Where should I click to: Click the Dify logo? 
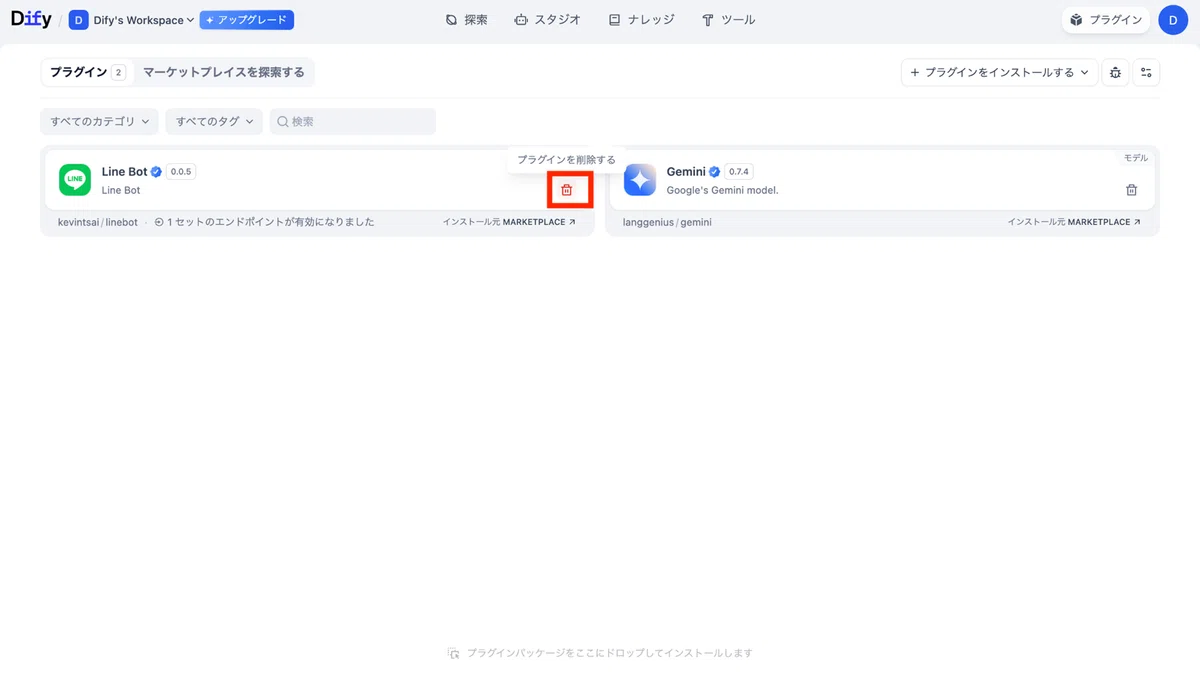point(31,19)
